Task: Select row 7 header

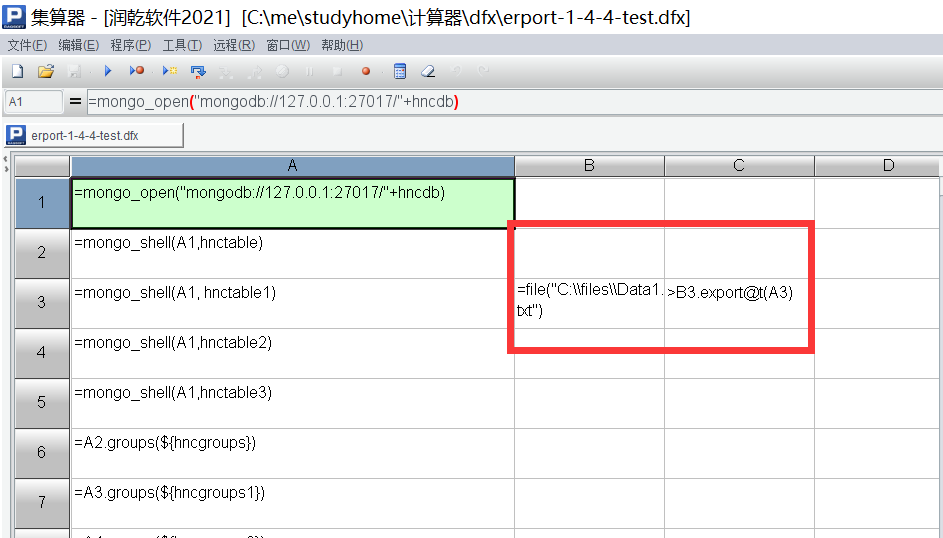Action: click(41, 503)
